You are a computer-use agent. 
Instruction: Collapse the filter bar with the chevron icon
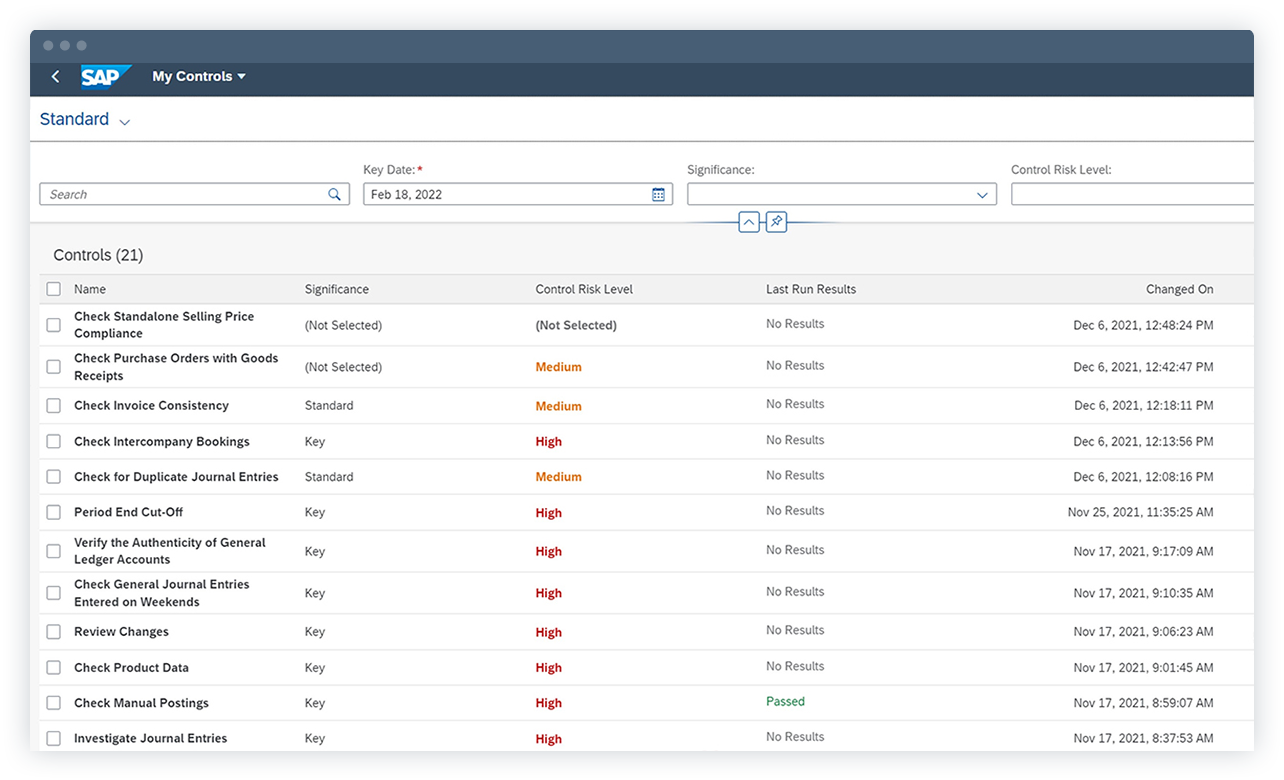pyautogui.click(x=749, y=221)
